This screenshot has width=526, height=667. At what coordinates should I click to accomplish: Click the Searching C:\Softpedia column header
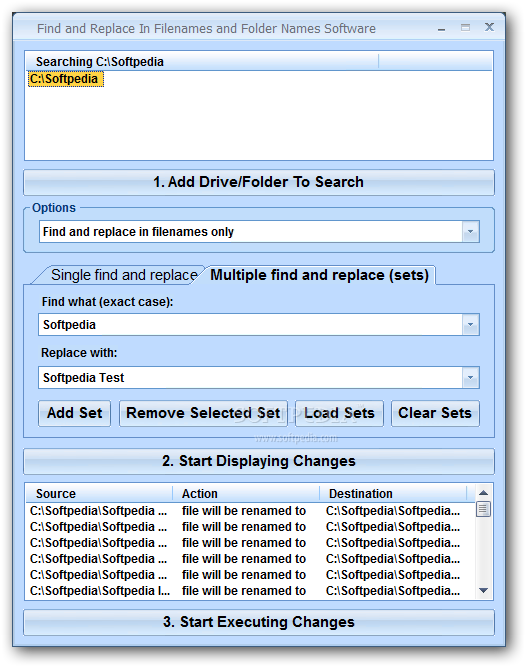pos(202,62)
